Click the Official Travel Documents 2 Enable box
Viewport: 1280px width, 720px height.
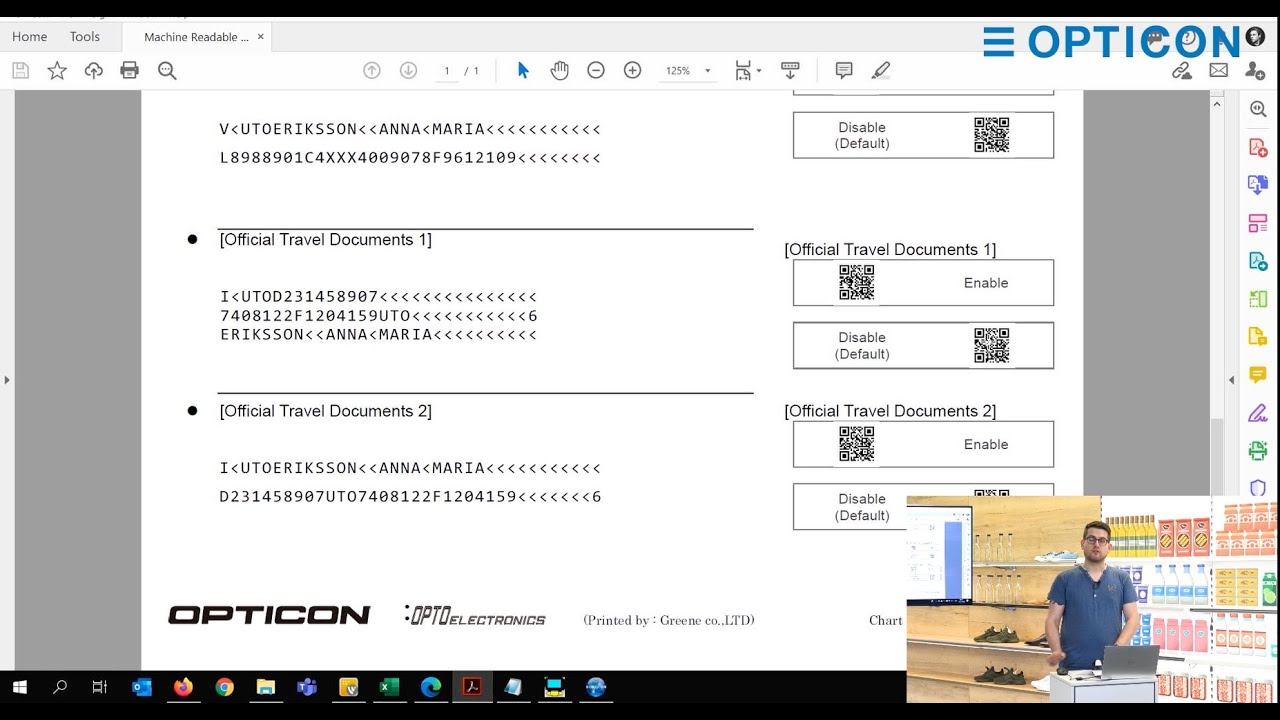coord(923,444)
